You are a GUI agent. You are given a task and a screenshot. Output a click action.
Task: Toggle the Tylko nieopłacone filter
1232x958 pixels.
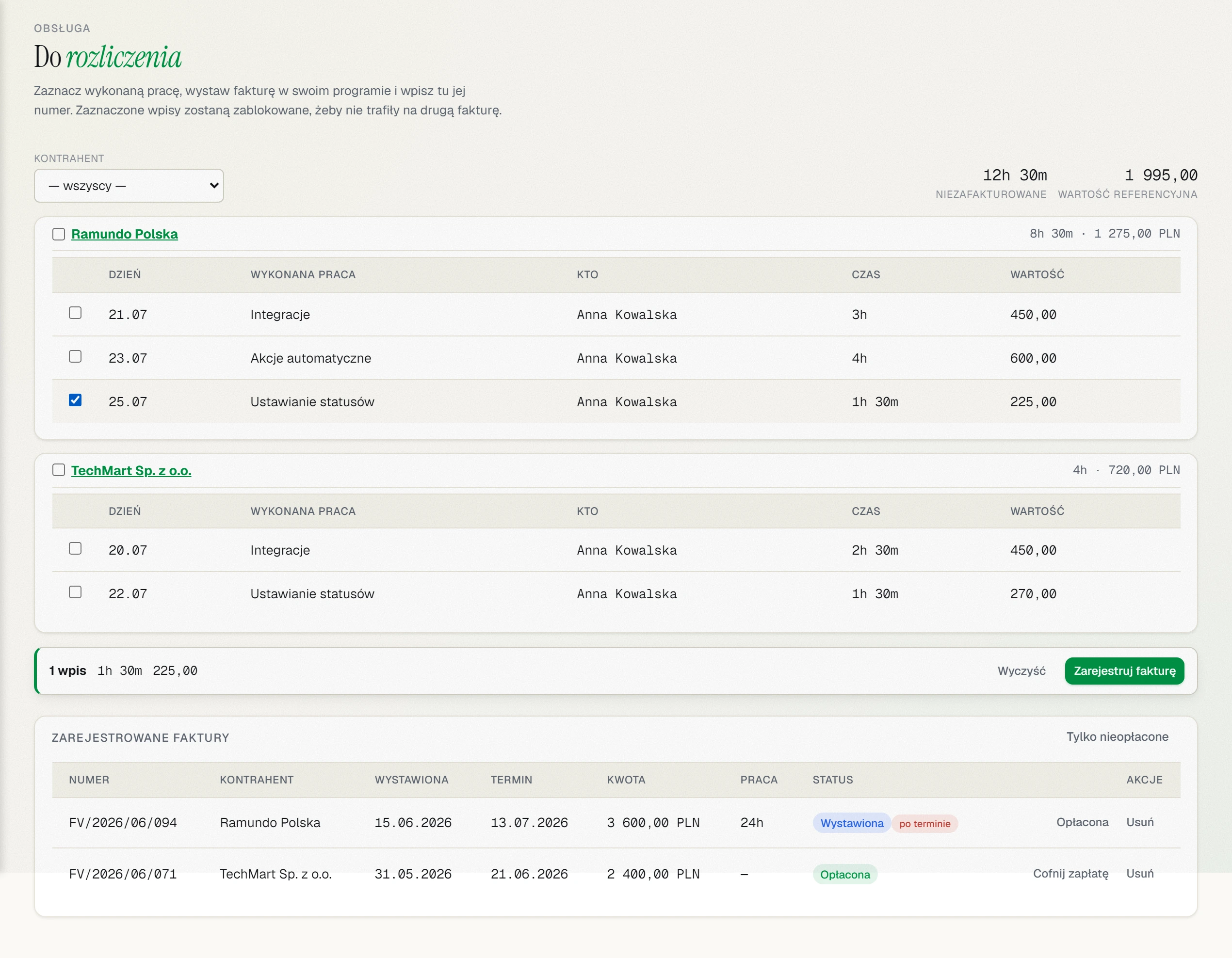[1118, 737]
